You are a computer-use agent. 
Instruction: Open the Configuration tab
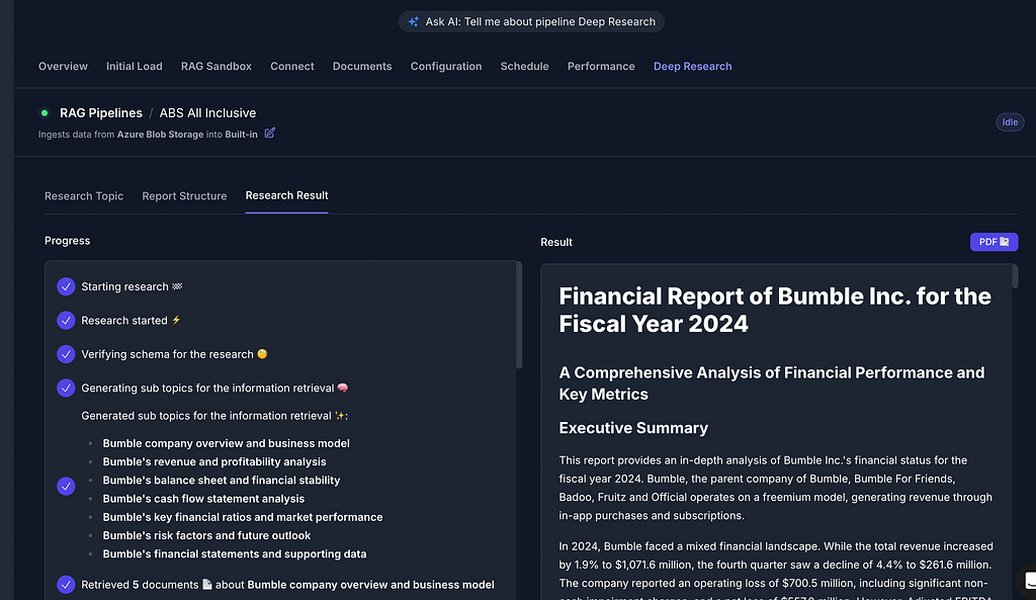(446, 66)
